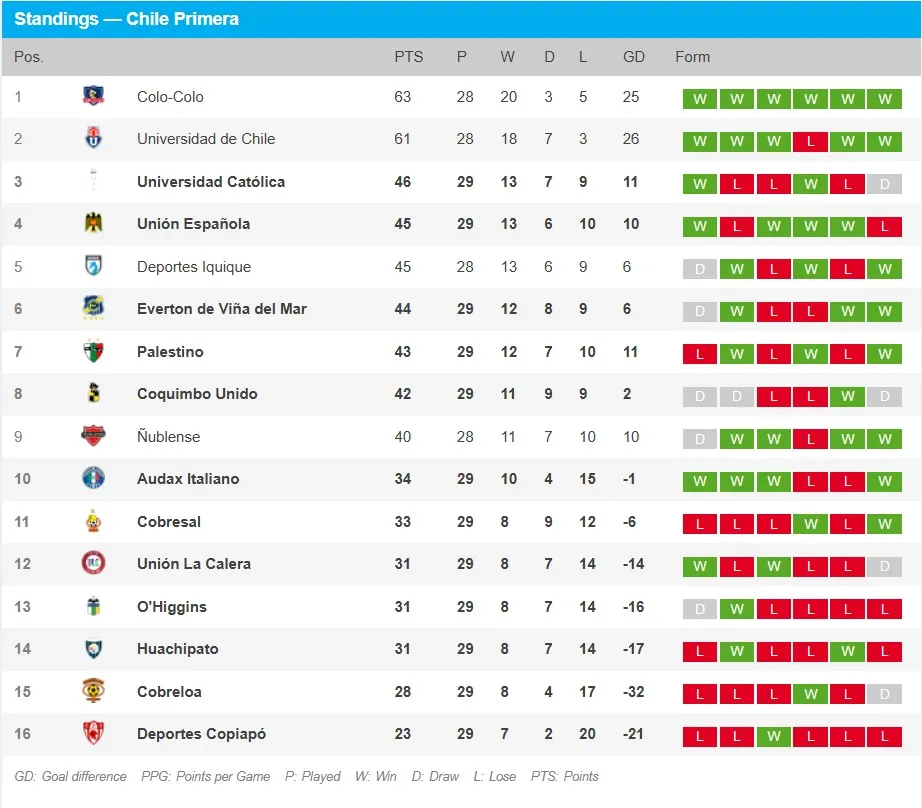Select the Palestino team crest
This screenshot has width=922, height=808.
click(x=93, y=352)
